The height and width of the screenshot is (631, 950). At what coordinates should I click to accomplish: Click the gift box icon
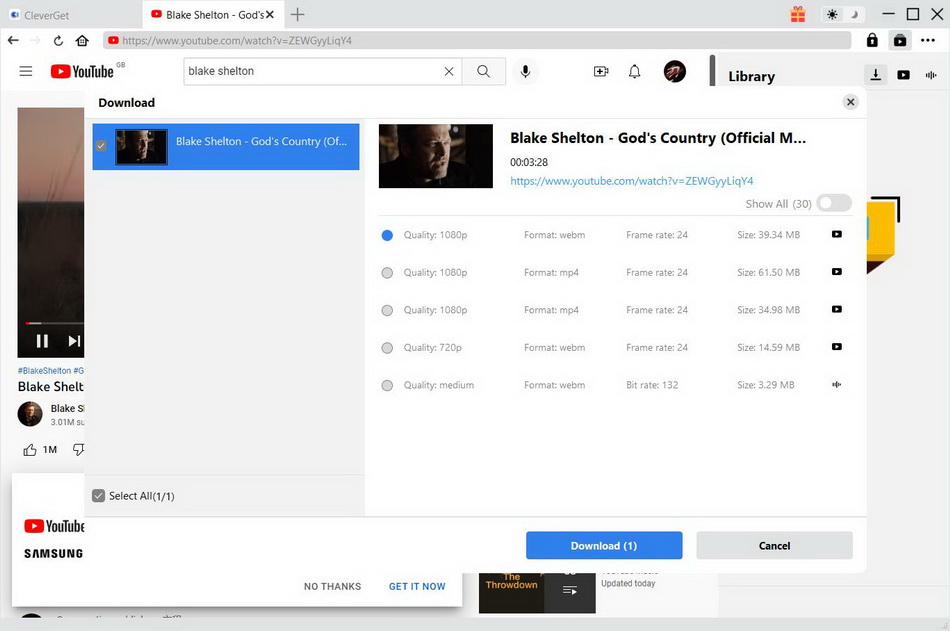(x=797, y=14)
